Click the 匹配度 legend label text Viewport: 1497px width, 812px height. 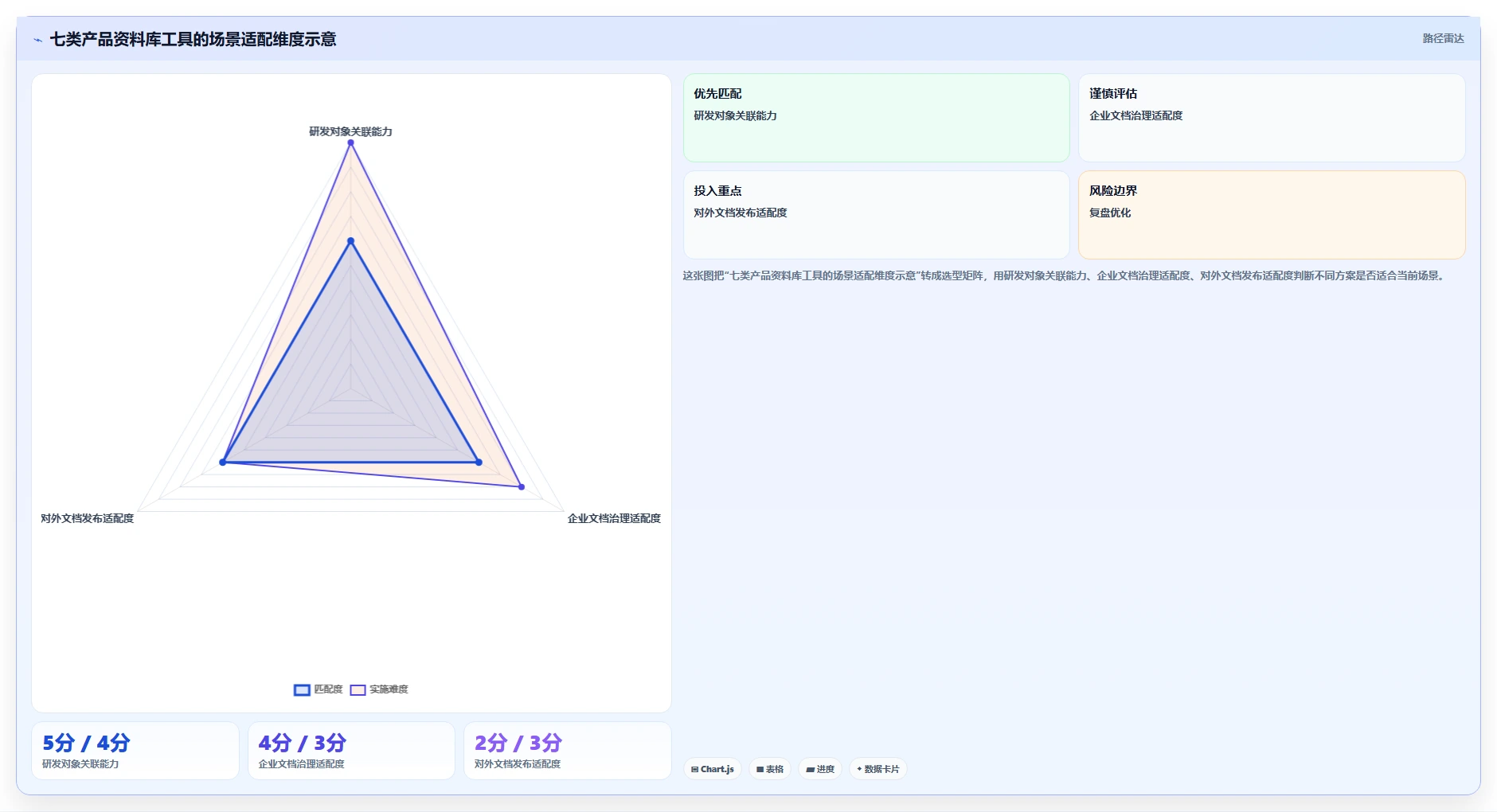[x=328, y=689]
